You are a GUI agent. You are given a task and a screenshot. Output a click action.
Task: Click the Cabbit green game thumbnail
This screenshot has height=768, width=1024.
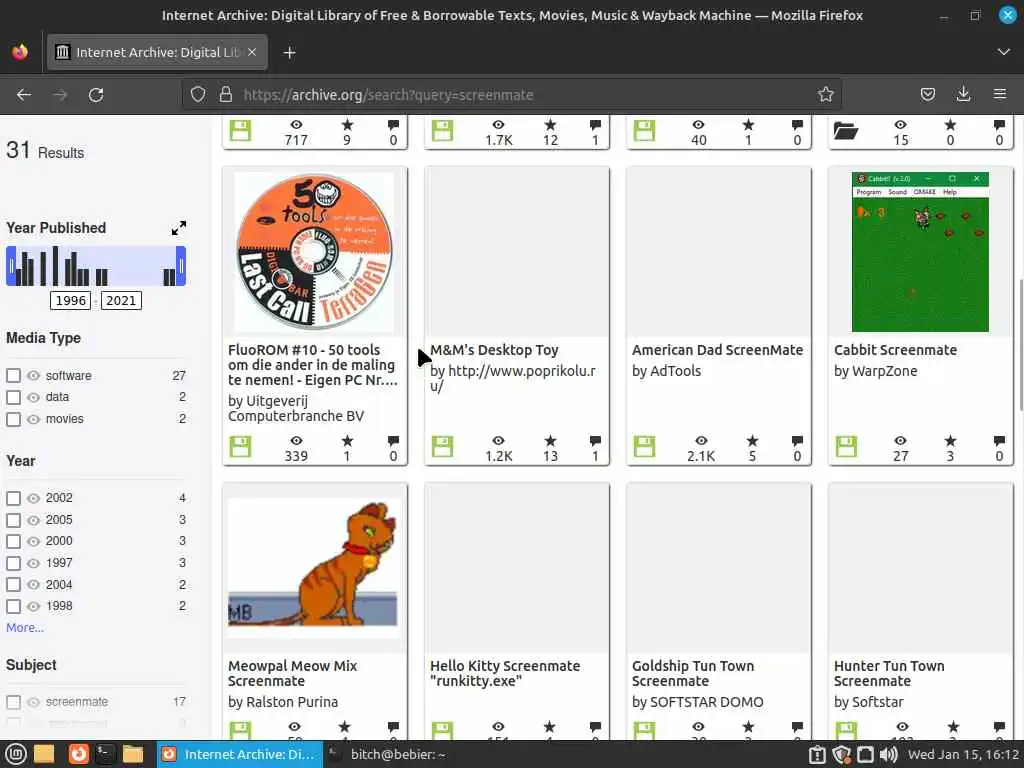tap(920, 252)
